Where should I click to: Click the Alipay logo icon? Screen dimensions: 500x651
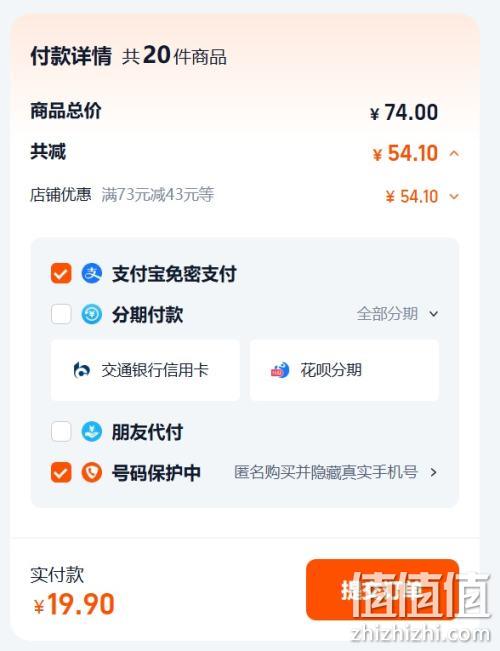coord(91,274)
